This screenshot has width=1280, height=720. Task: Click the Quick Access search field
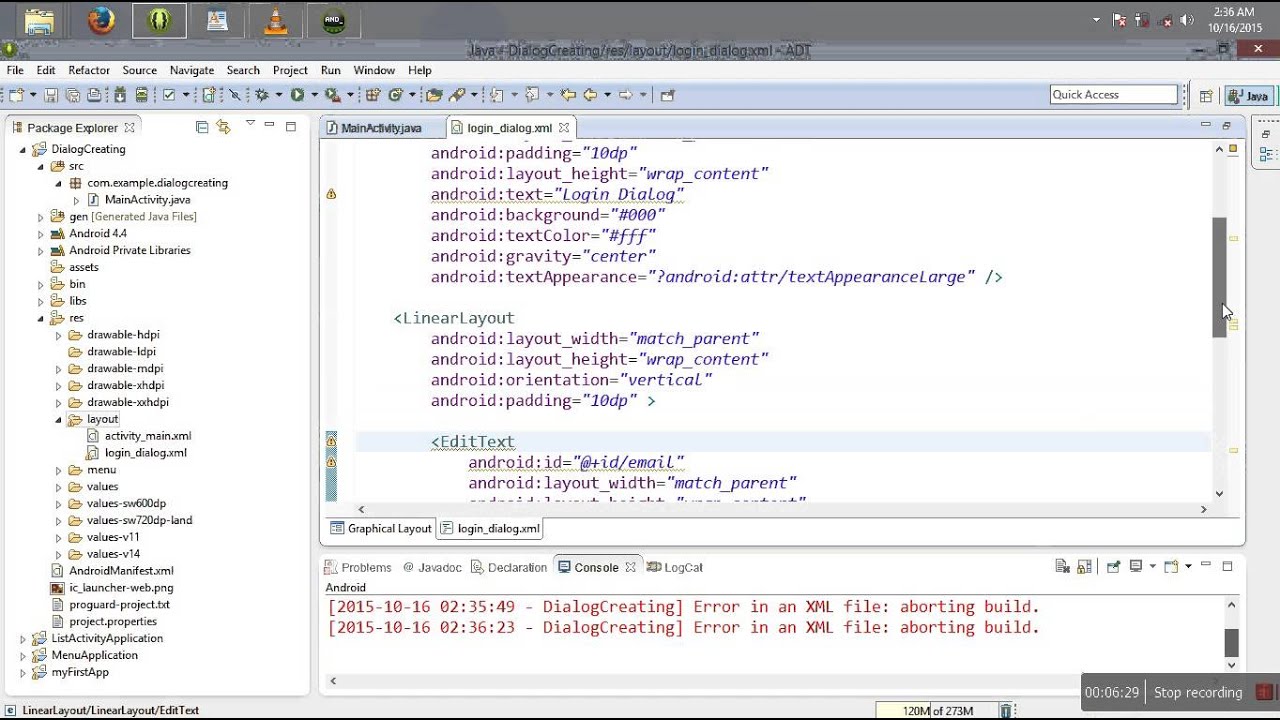point(1114,94)
